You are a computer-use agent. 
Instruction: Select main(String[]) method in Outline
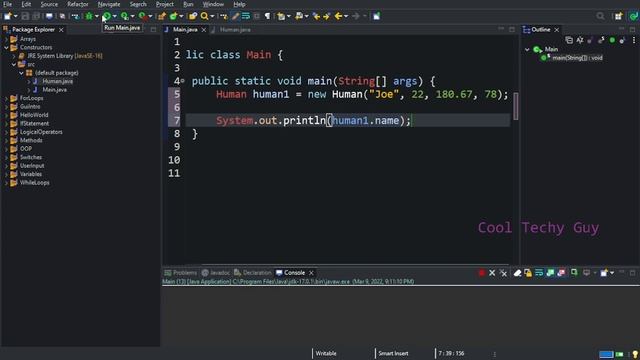click(x=577, y=58)
